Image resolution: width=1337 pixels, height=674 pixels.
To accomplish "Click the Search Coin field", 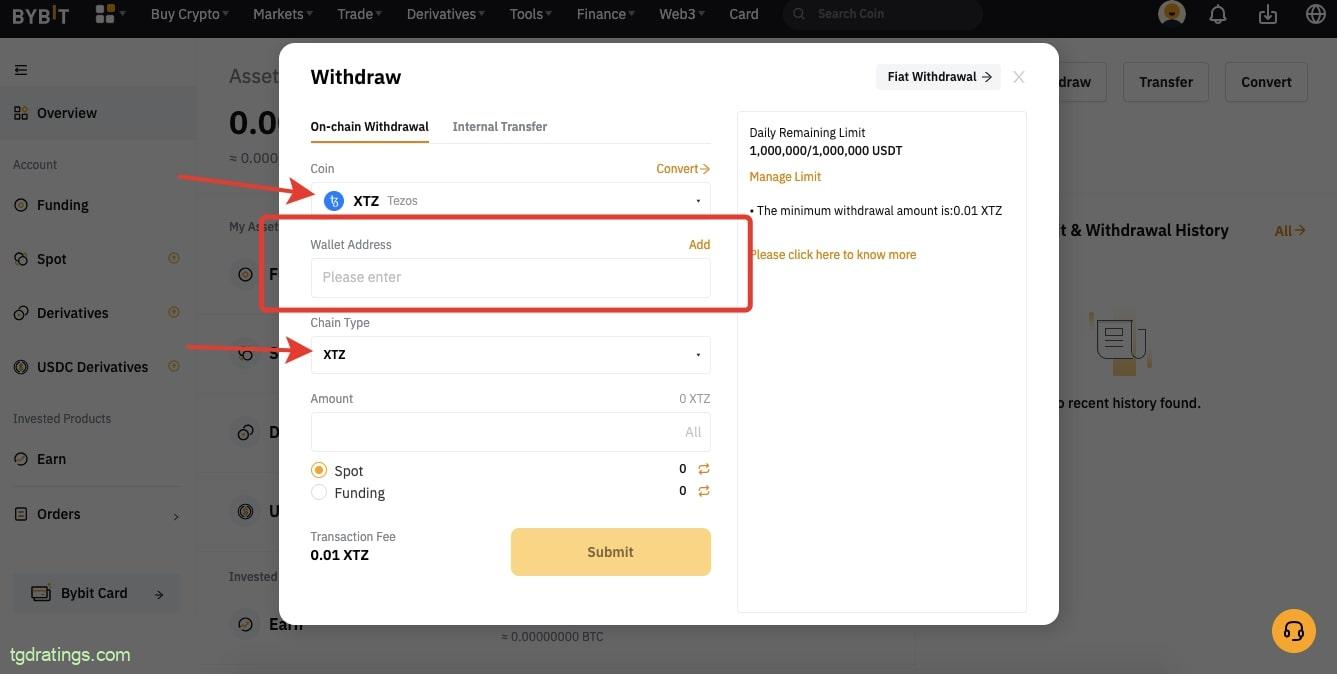I will [x=882, y=14].
